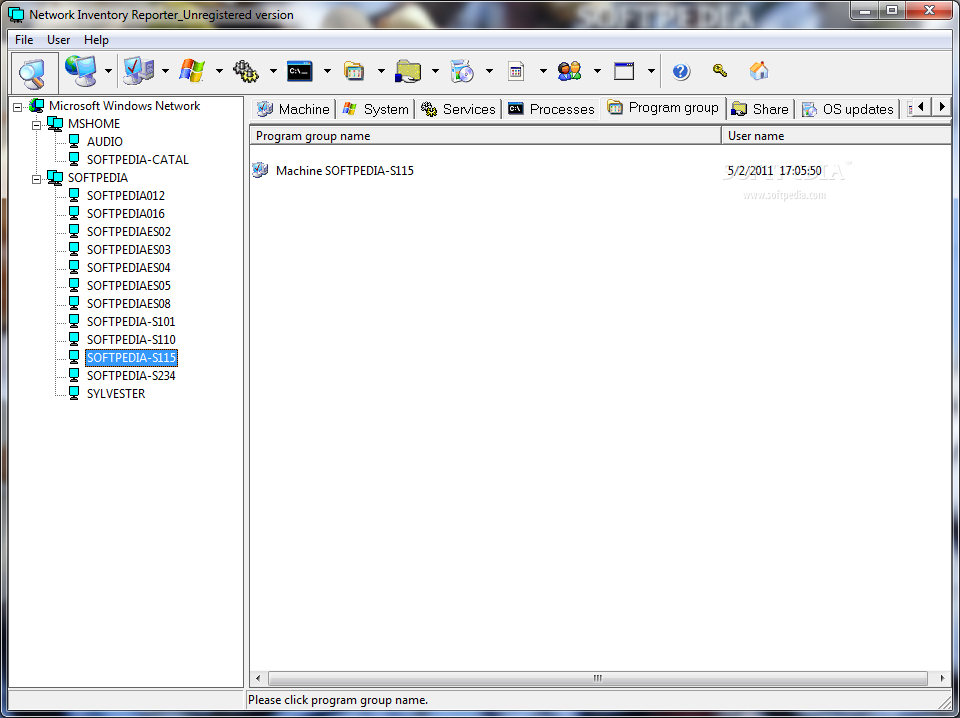The image size is (960, 718).
Task: Click the SOFTPEDIA-S115 computer icon in tree
Action: (x=74, y=357)
